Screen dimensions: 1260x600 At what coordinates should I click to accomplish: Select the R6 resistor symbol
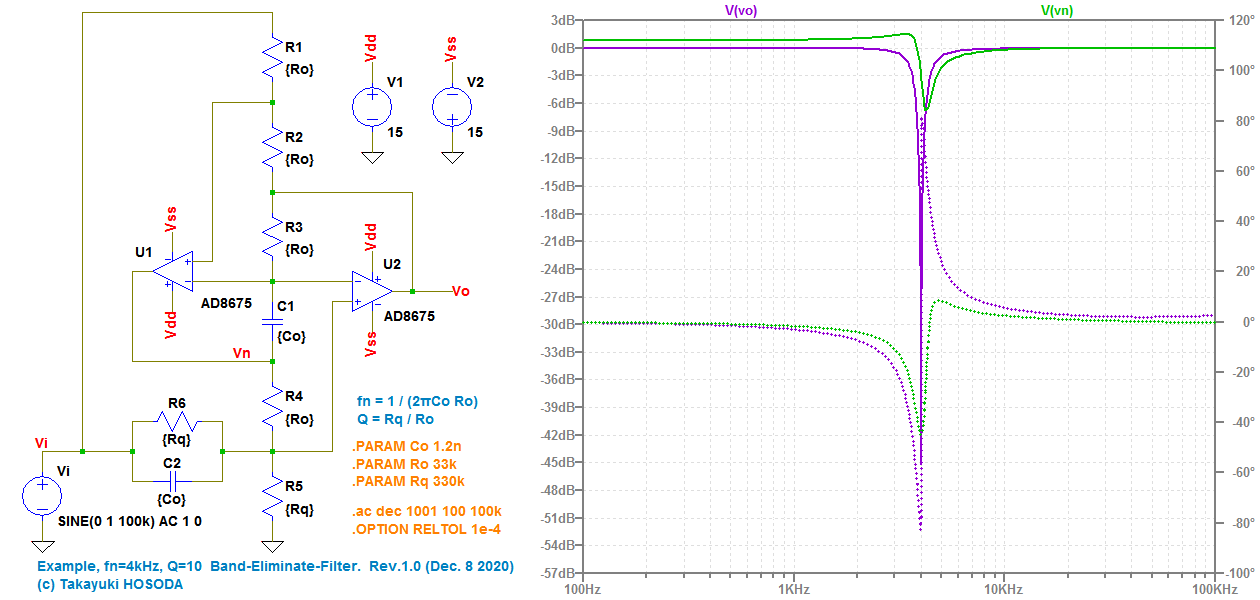point(176,421)
